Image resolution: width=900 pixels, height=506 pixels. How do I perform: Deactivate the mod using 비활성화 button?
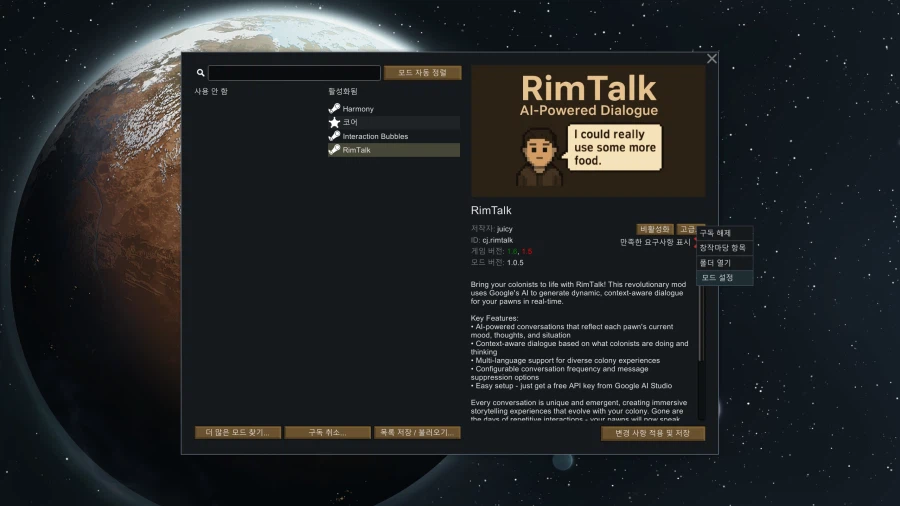click(654, 229)
